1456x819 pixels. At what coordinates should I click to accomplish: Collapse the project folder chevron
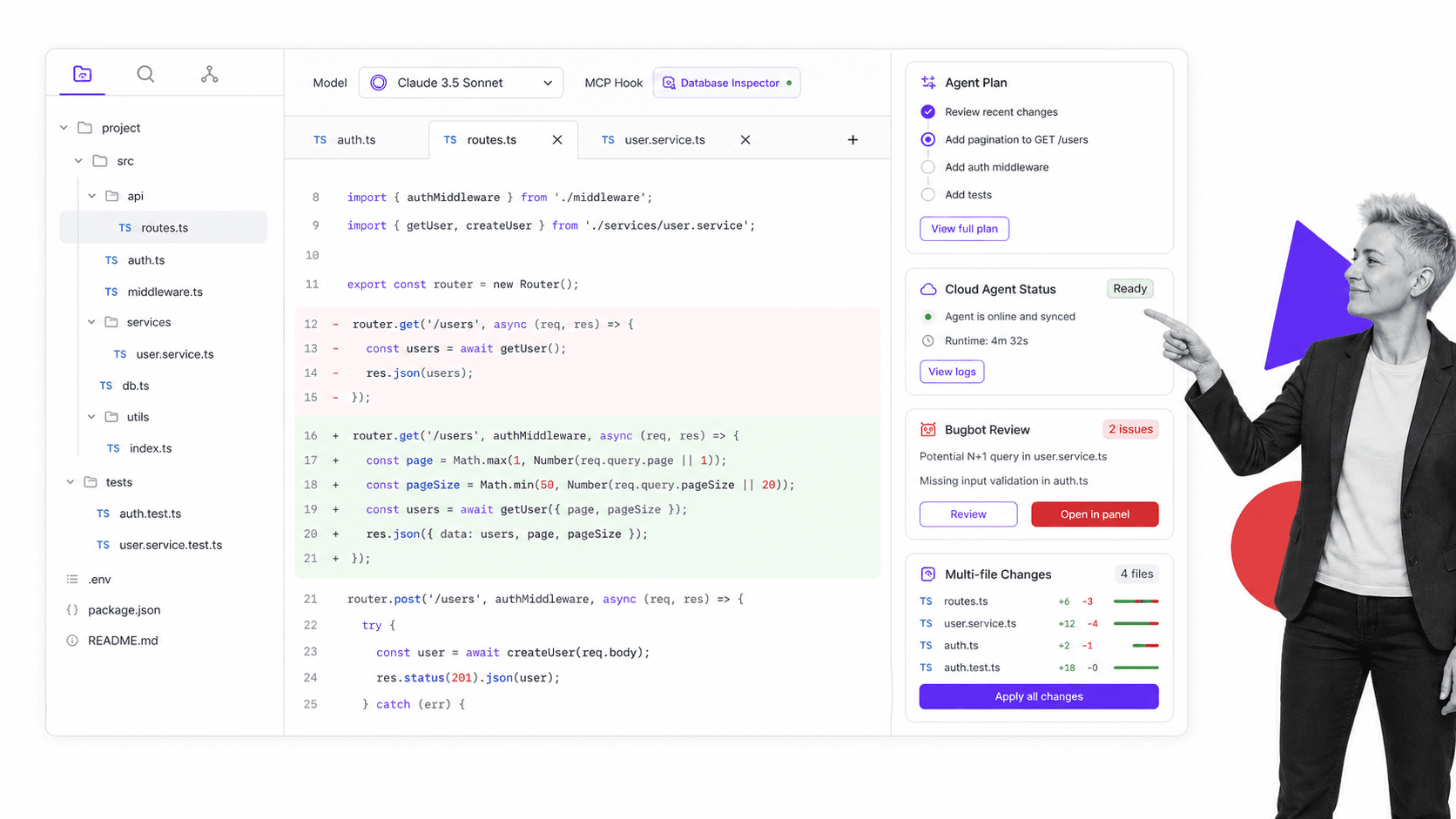tap(64, 128)
